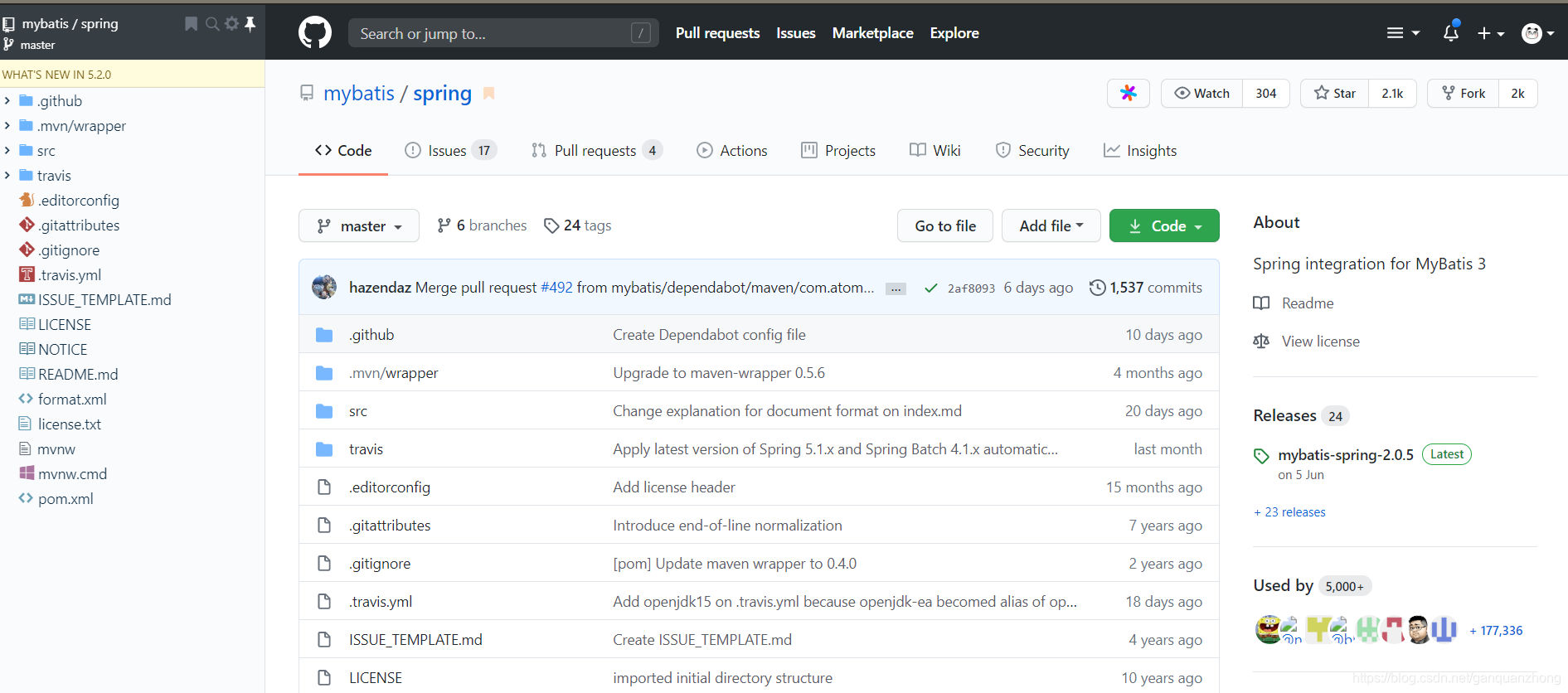
Task: Open repository Pull requests tab
Action: point(597,151)
